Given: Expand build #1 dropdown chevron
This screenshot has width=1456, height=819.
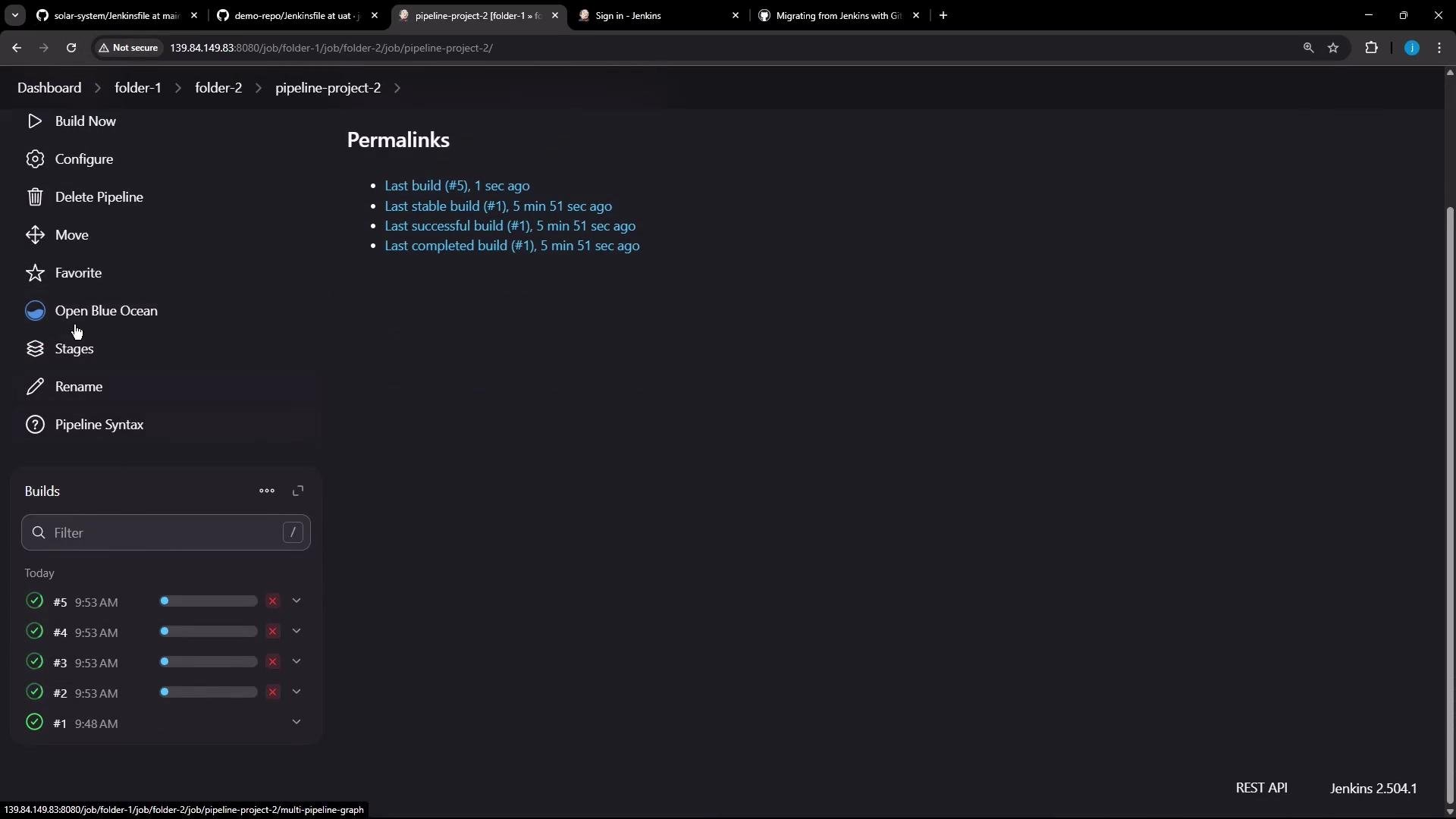Looking at the screenshot, I should point(297,723).
